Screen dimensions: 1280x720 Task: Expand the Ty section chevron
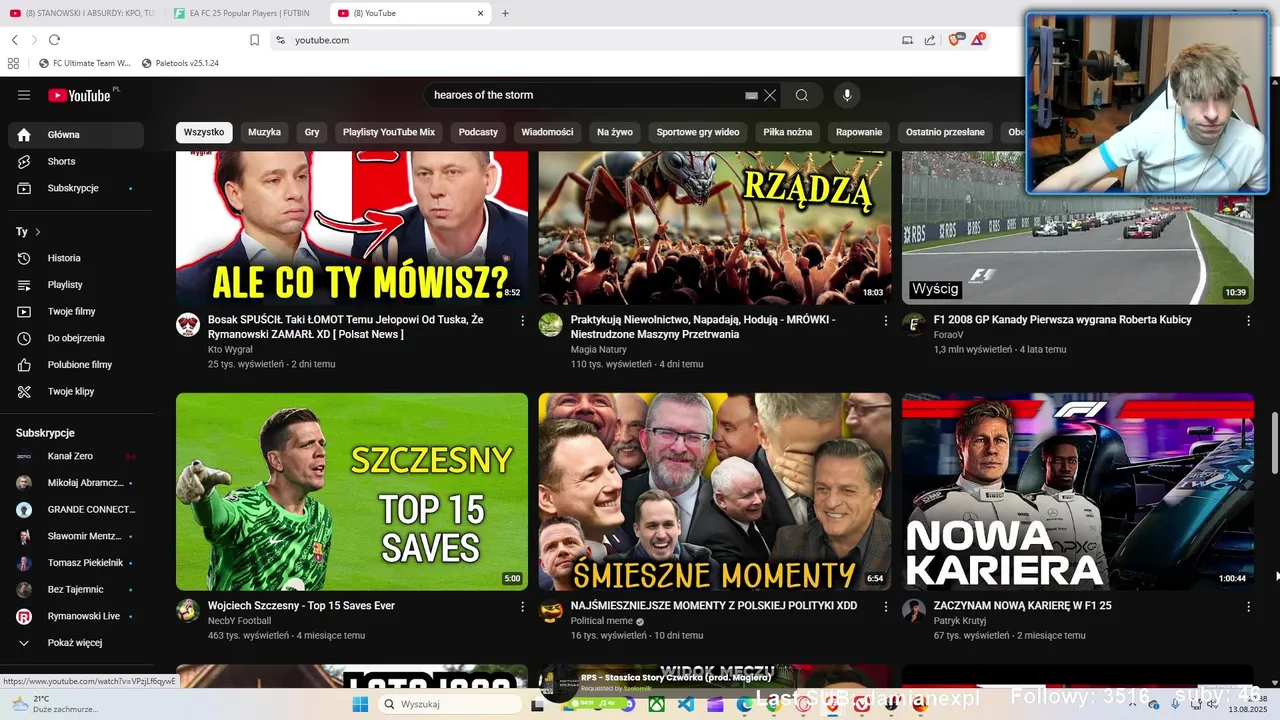[x=38, y=232]
